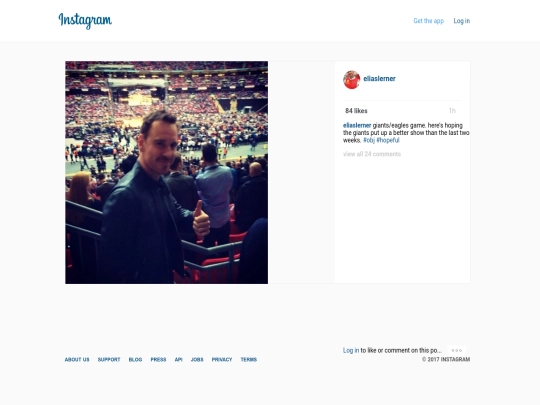Viewport: 540px width, 405px height.
Task: Open eliaslerner's profile avatar
Action: 352,80
